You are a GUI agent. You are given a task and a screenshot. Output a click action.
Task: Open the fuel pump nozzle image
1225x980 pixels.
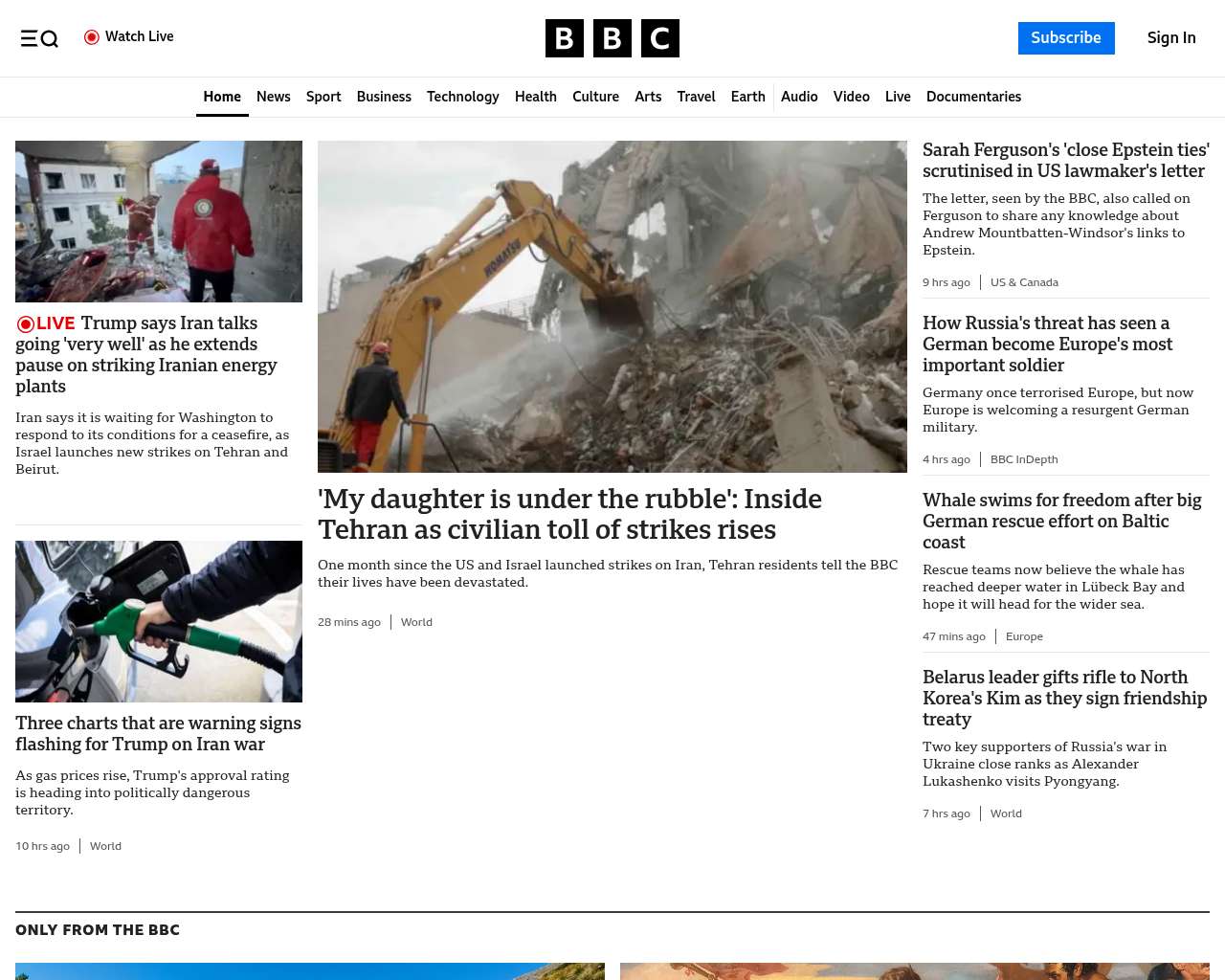(x=159, y=621)
